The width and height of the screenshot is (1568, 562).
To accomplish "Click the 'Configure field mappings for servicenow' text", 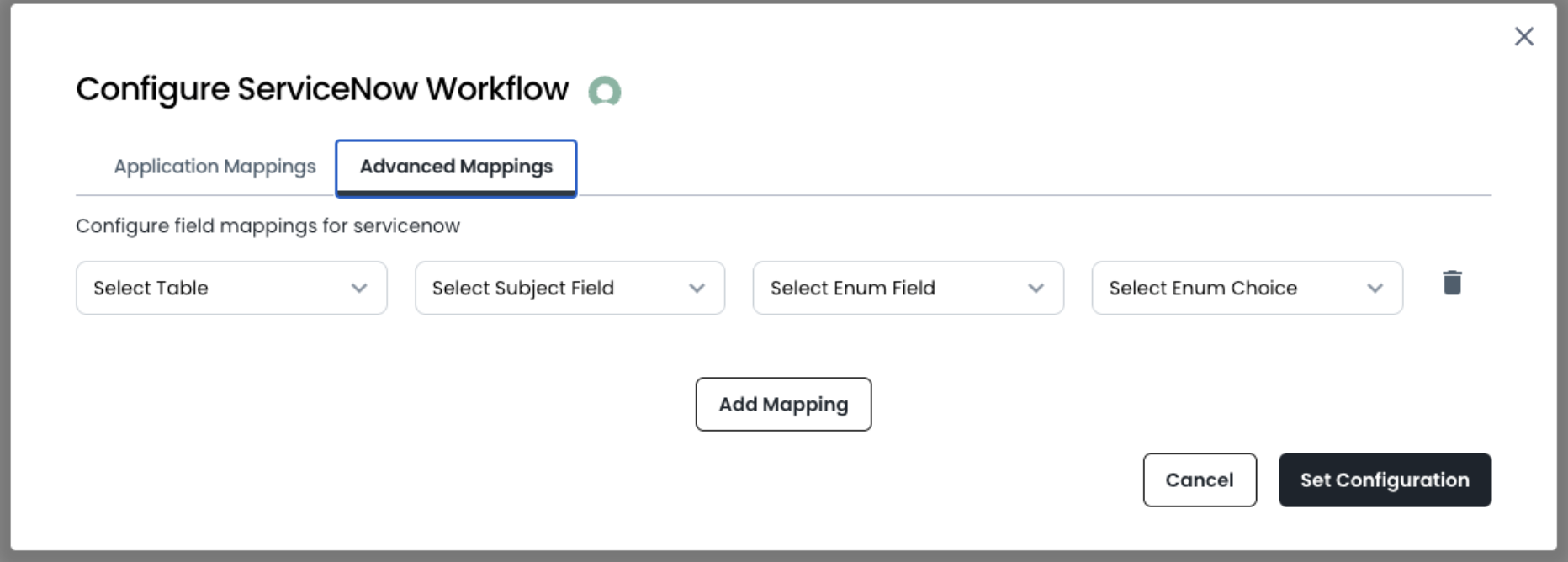I will click(x=268, y=225).
